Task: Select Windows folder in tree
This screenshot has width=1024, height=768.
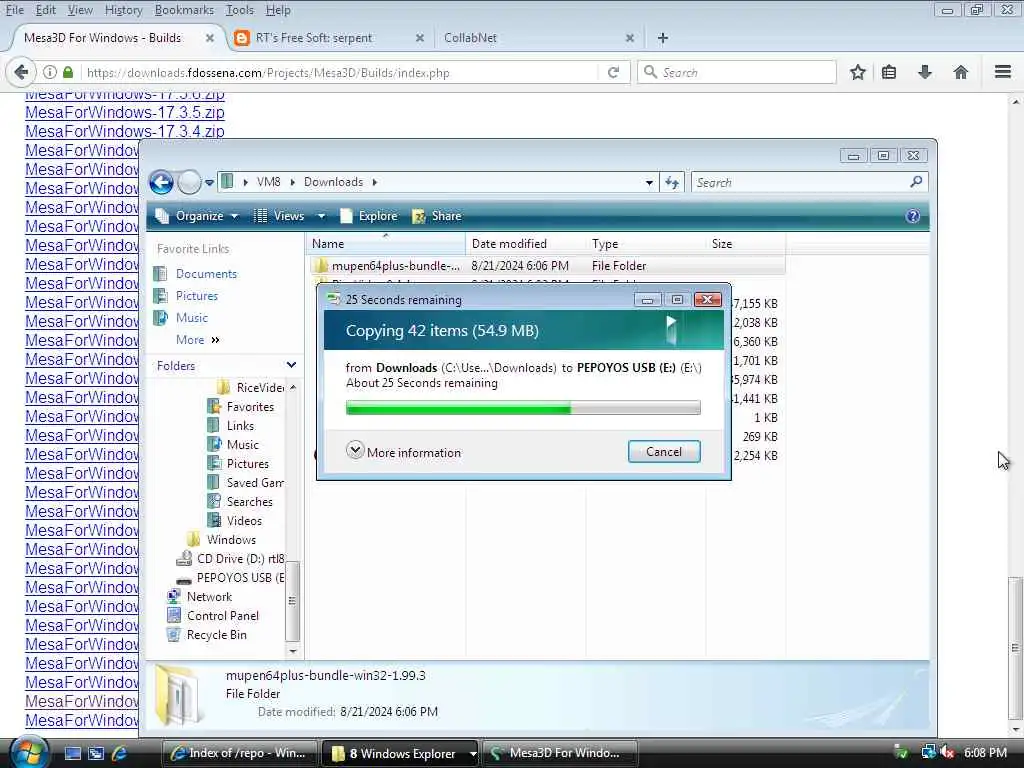Action: tap(221, 539)
